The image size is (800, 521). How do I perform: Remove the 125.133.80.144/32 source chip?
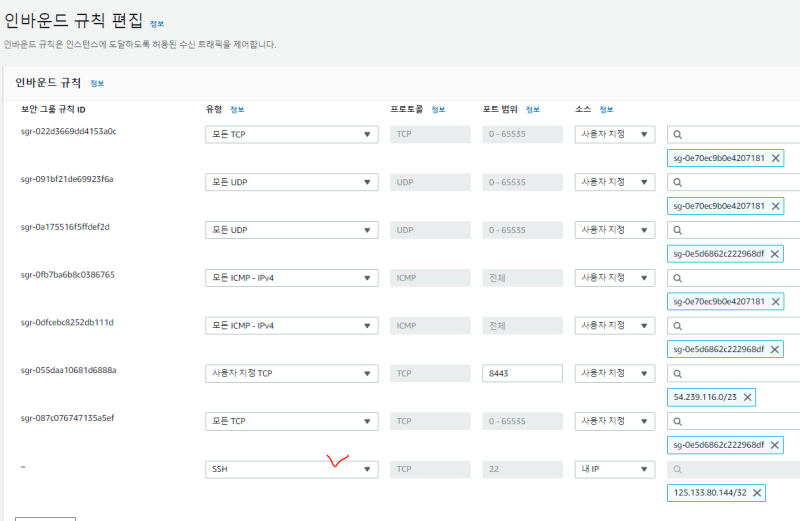[756, 493]
